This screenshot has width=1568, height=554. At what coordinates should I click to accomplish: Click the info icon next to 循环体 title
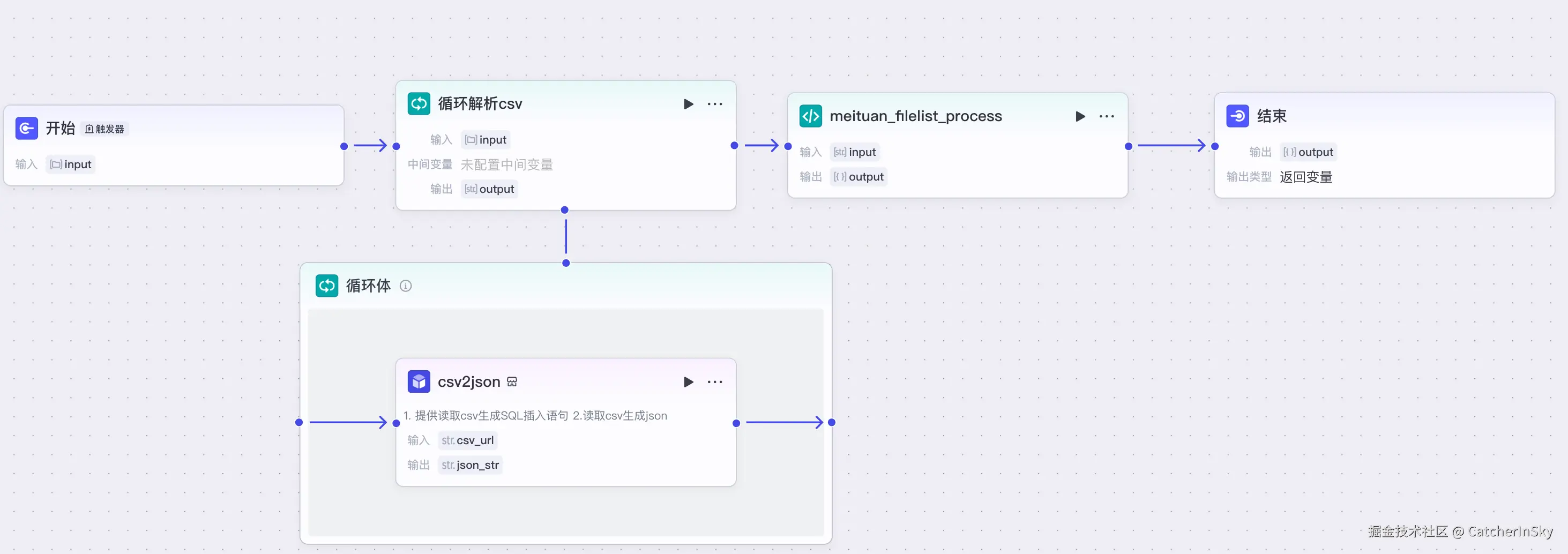point(406,286)
